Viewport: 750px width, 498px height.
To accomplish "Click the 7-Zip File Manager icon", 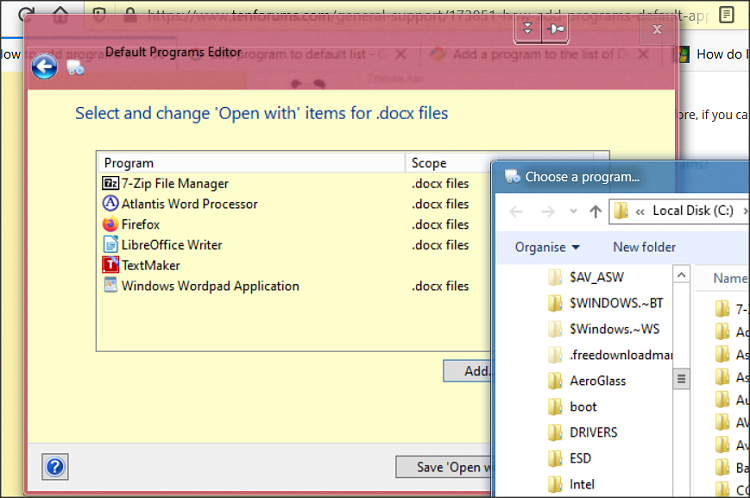I will [110, 183].
